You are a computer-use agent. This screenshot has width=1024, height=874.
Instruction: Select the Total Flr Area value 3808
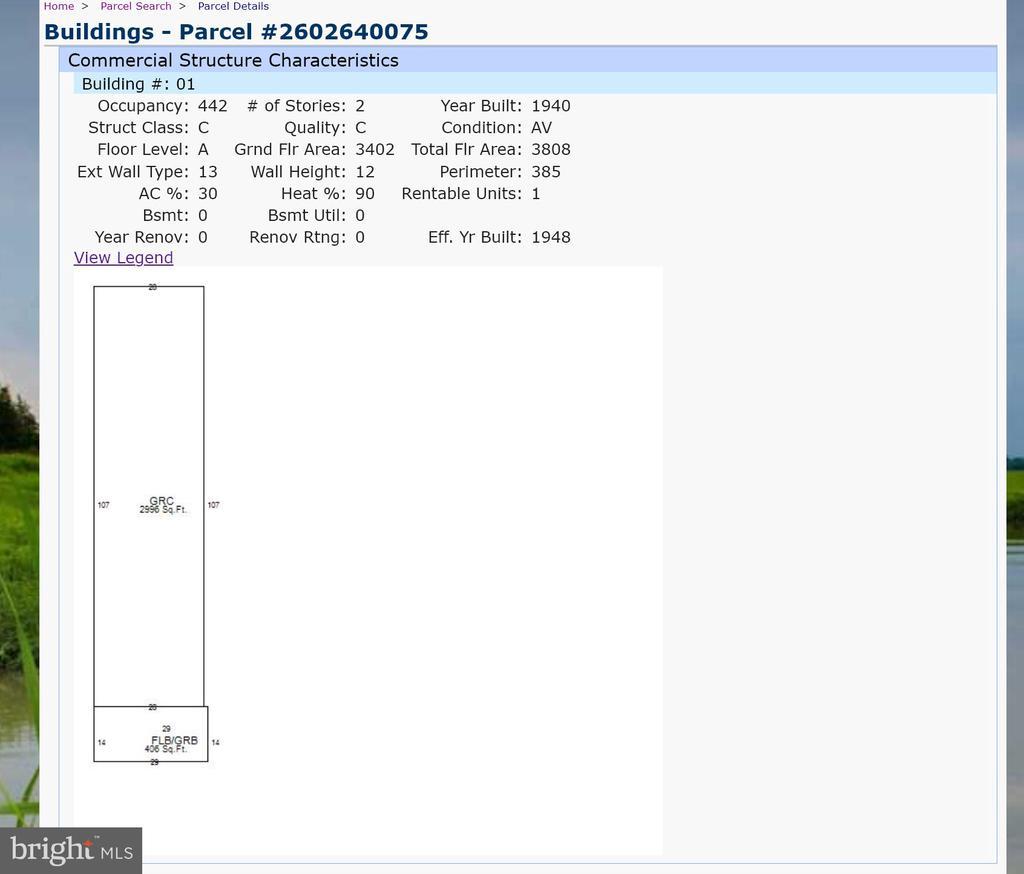550,150
